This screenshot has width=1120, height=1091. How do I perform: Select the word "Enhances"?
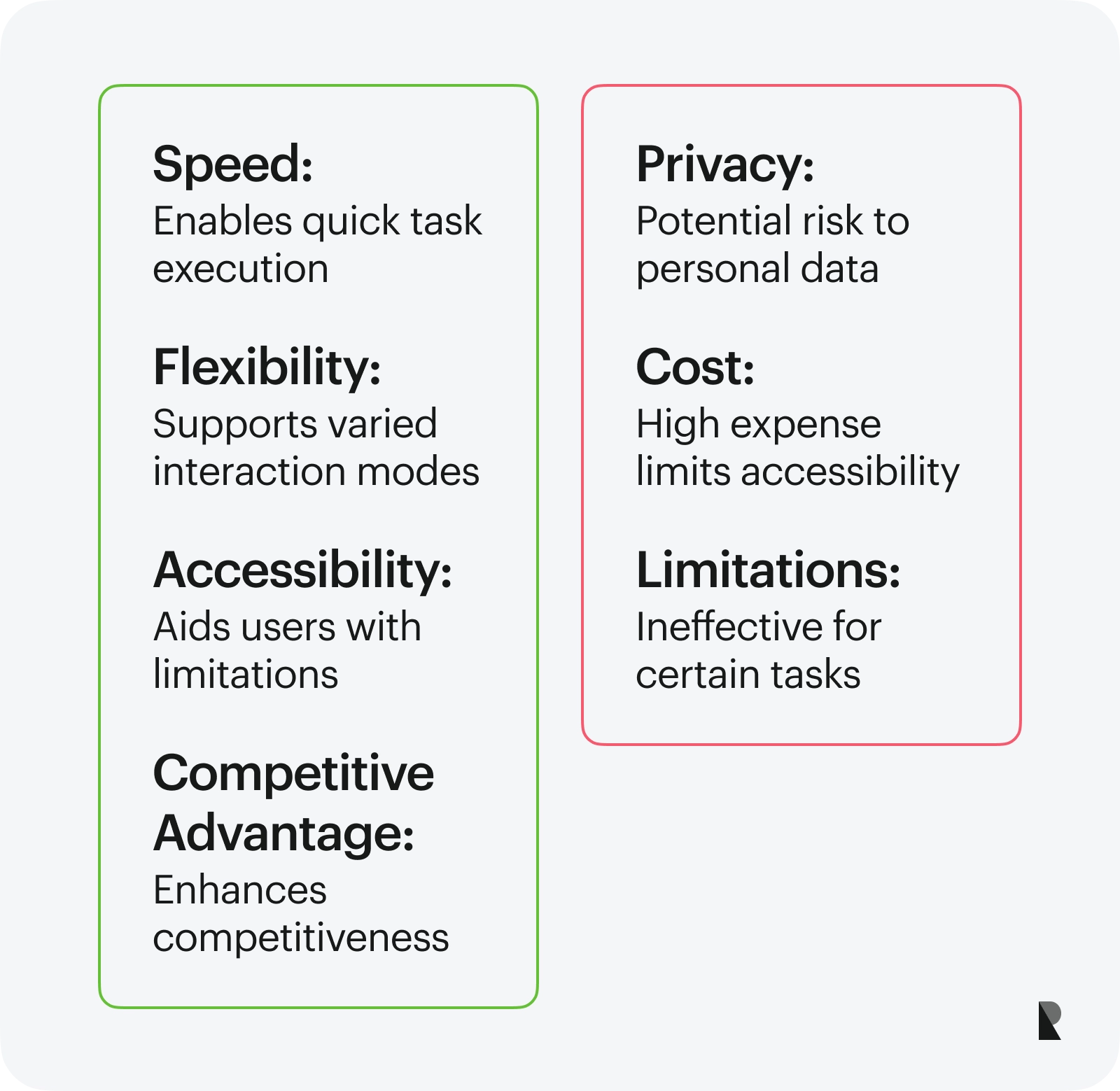[239, 891]
